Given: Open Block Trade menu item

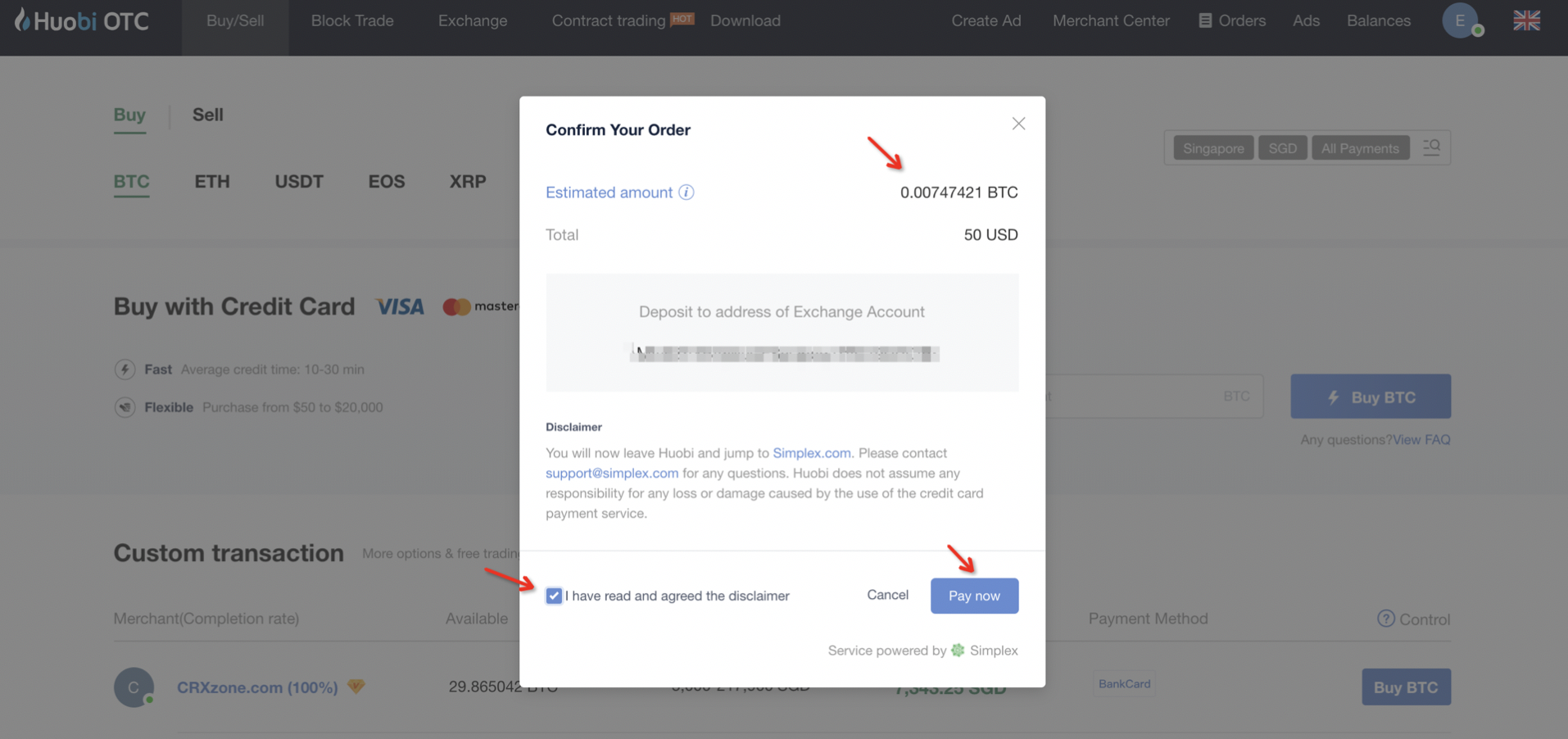Looking at the screenshot, I should point(352,20).
